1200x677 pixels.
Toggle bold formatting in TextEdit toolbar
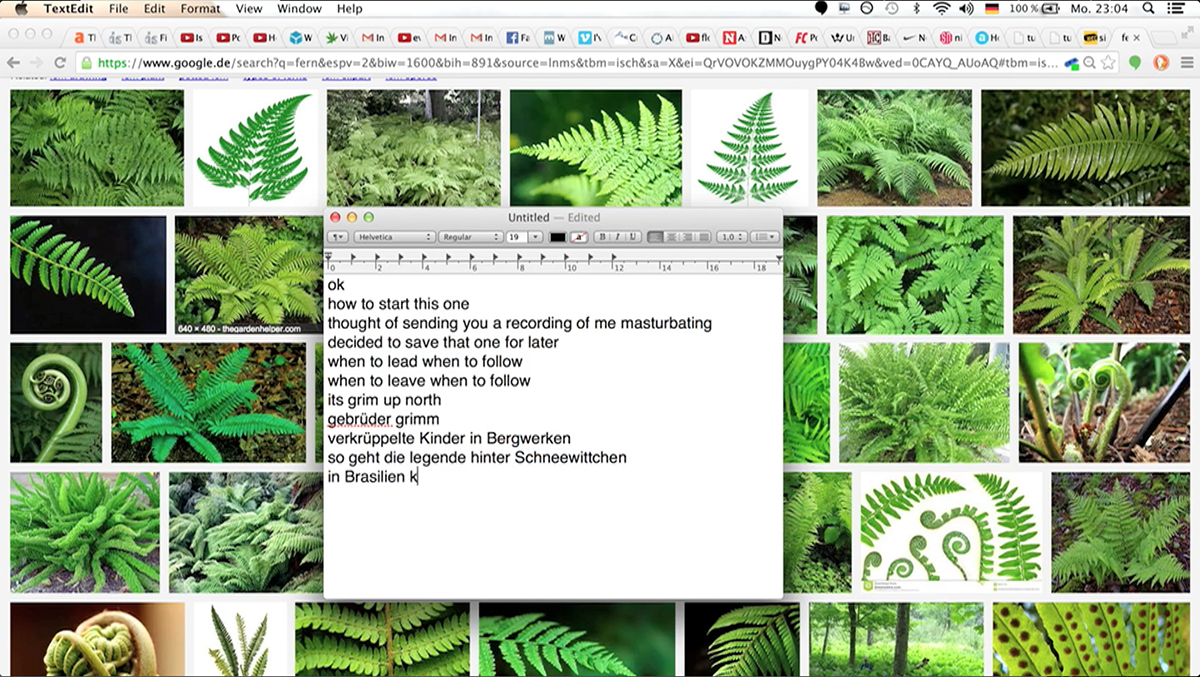click(602, 237)
